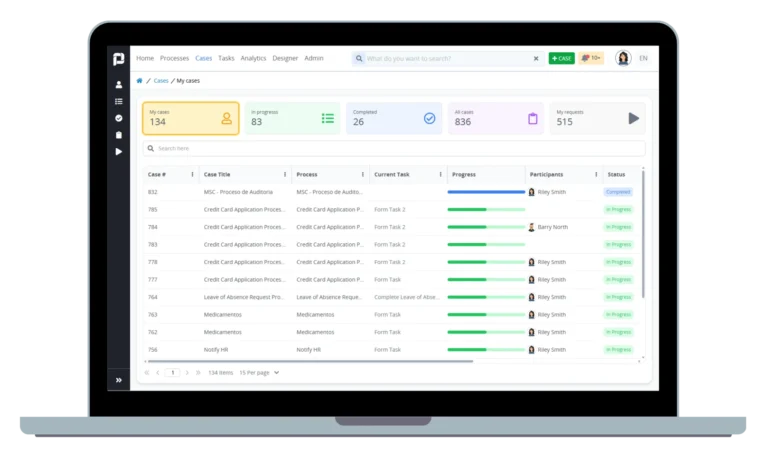Click Riley Smith avatar in case 832 row

[x=531, y=192]
